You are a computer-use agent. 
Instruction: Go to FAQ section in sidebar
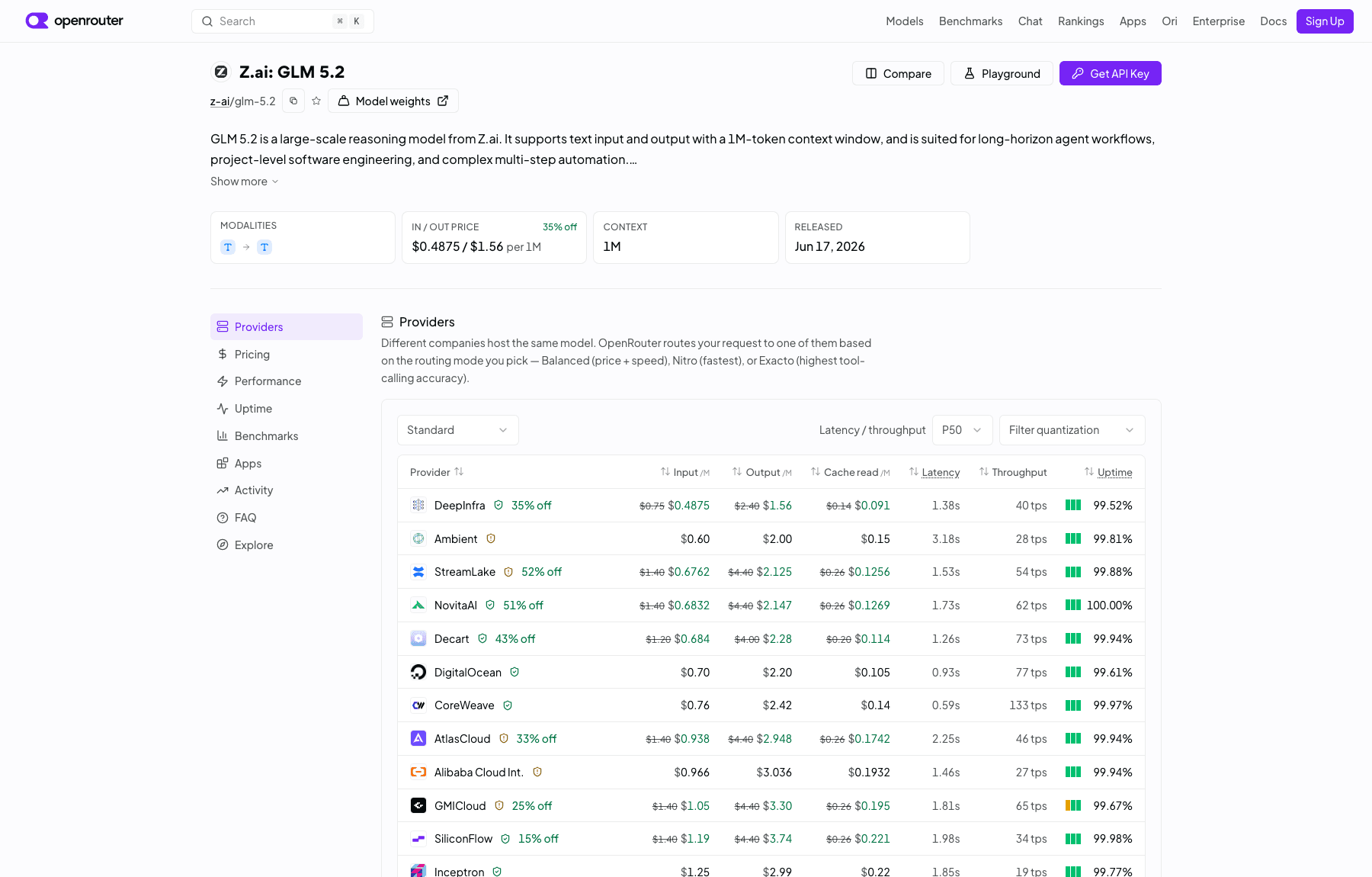click(x=287, y=518)
